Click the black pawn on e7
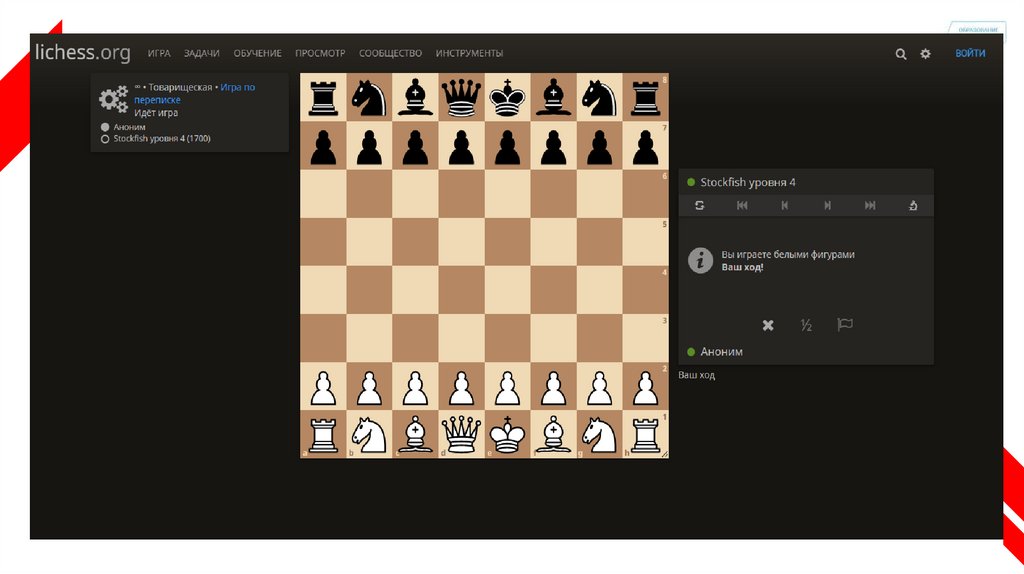The height and width of the screenshot is (574, 1024). coord(507,146)
